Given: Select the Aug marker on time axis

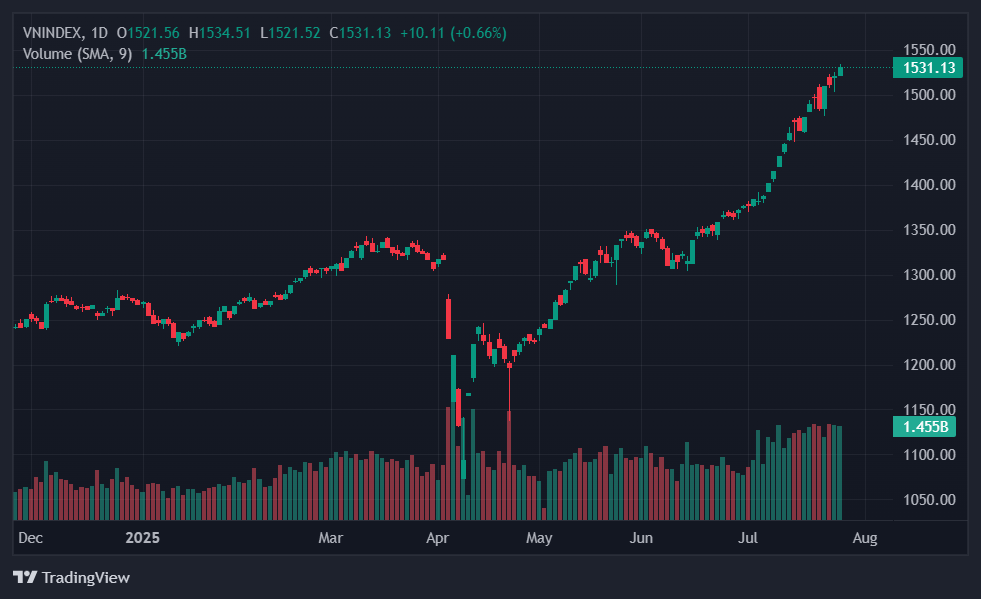Looking at the screenshot, I should (865, 538).
